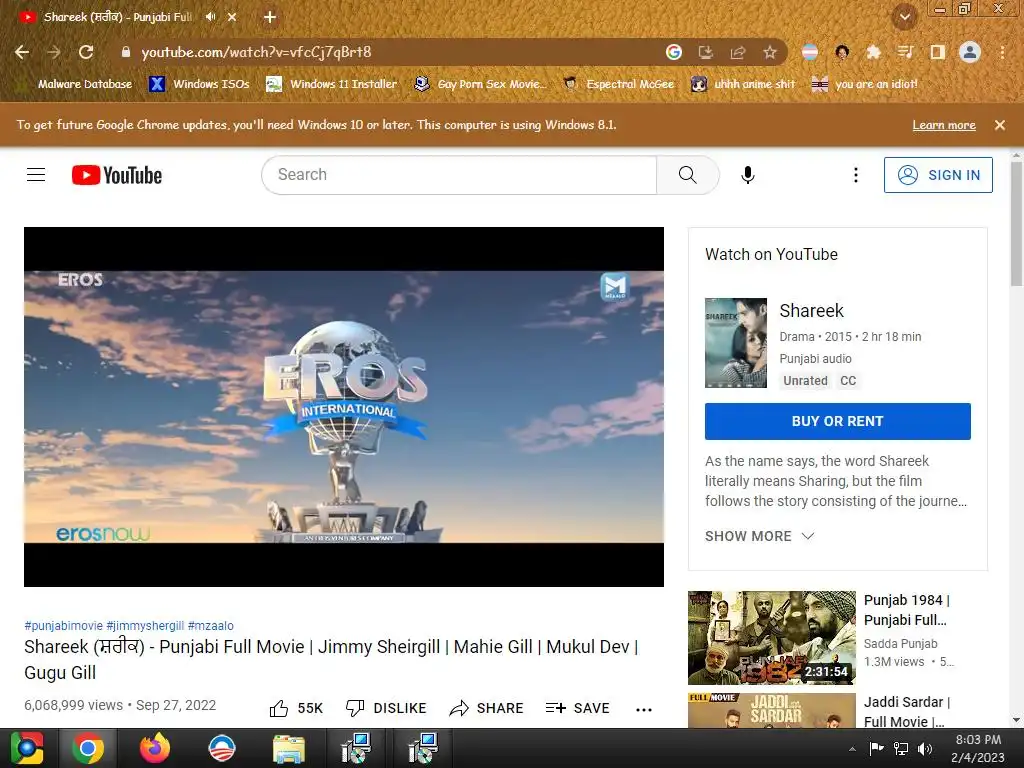Click the install app icon in the address bar
Screen dimensions: 1024x768
705,52
